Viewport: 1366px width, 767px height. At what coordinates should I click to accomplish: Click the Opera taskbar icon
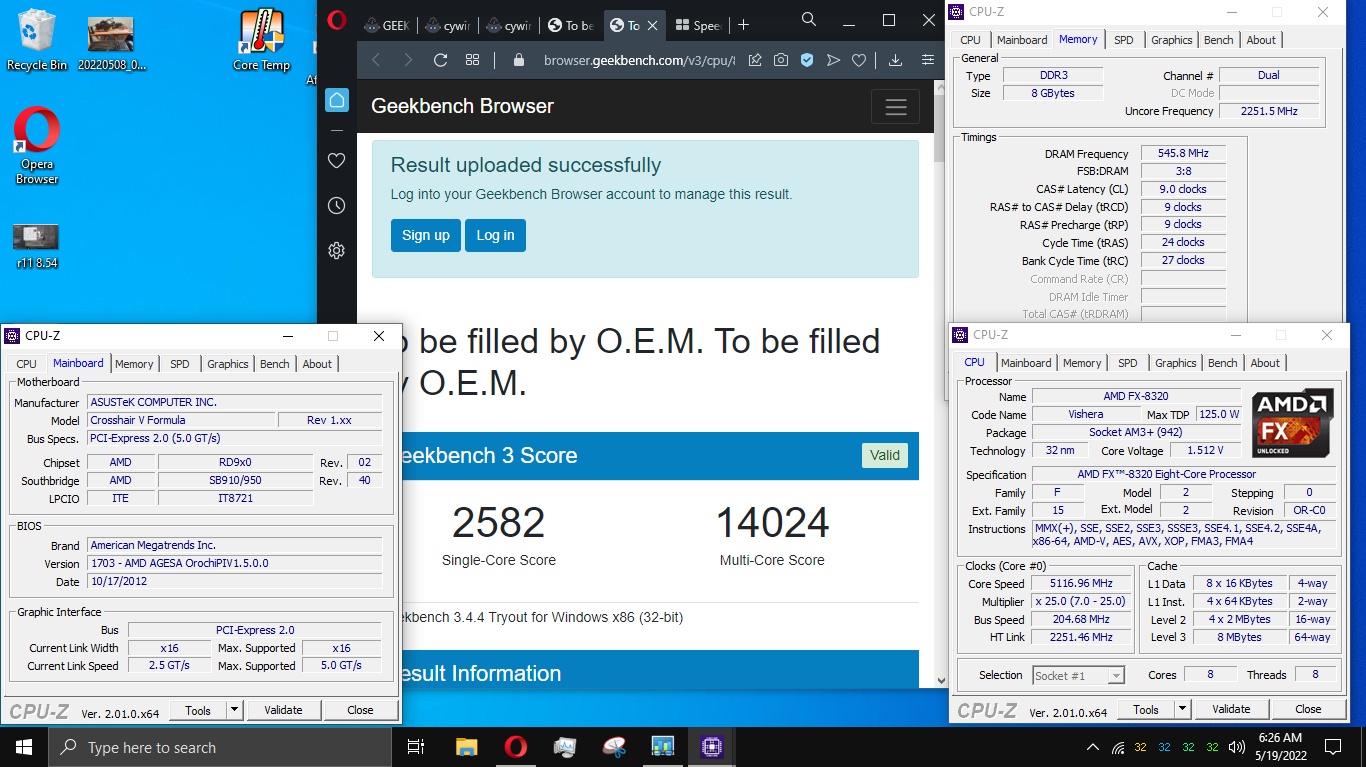point(516,747)
